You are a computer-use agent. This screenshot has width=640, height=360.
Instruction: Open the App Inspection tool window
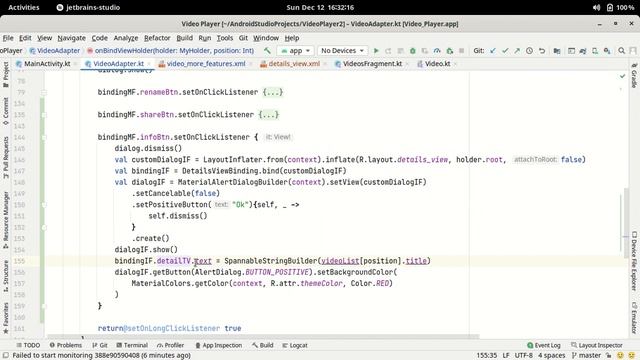[x=218, y=345]
